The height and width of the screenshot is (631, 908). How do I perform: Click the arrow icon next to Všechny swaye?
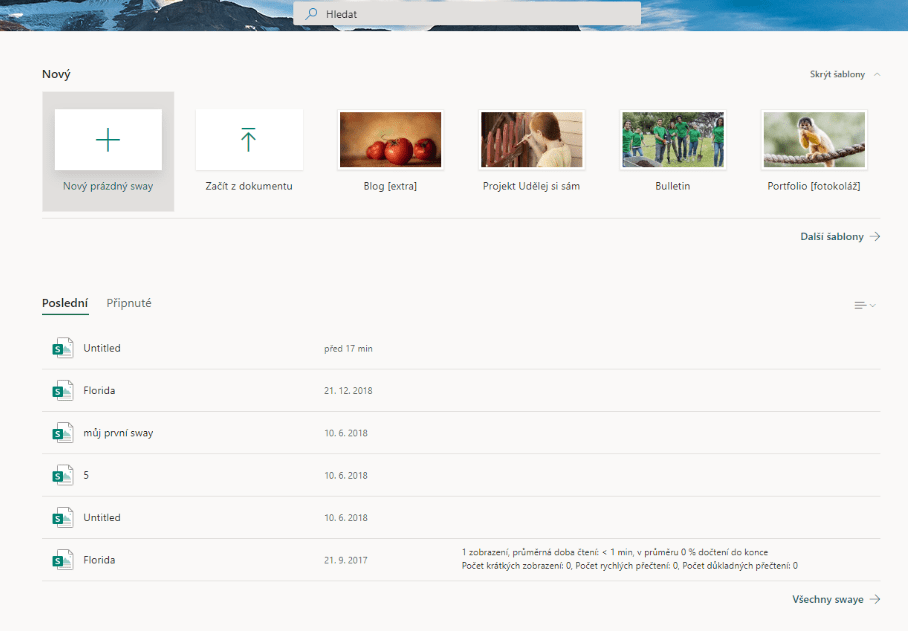point(874,600)
